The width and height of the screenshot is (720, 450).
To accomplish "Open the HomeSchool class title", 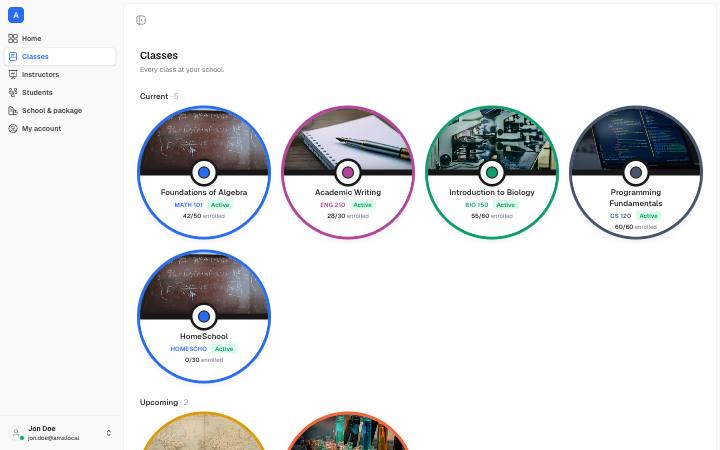I will coord(204,336).
